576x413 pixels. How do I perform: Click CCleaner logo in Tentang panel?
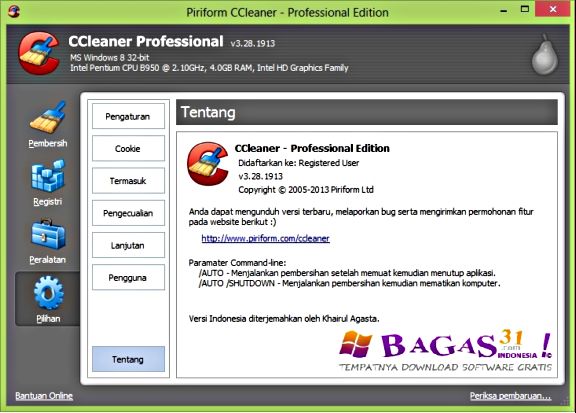208,164
